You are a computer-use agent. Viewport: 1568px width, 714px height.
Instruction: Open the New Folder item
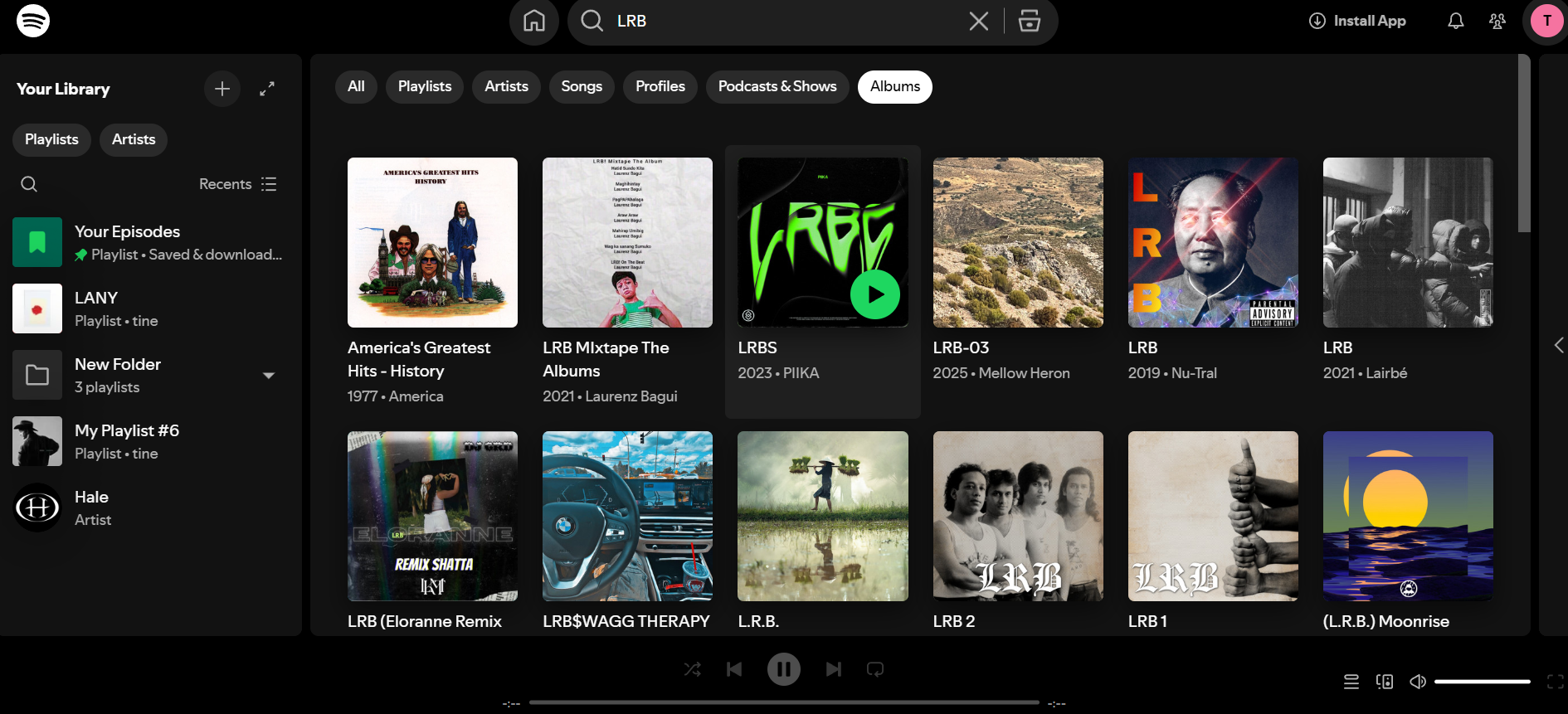[151, 375]
